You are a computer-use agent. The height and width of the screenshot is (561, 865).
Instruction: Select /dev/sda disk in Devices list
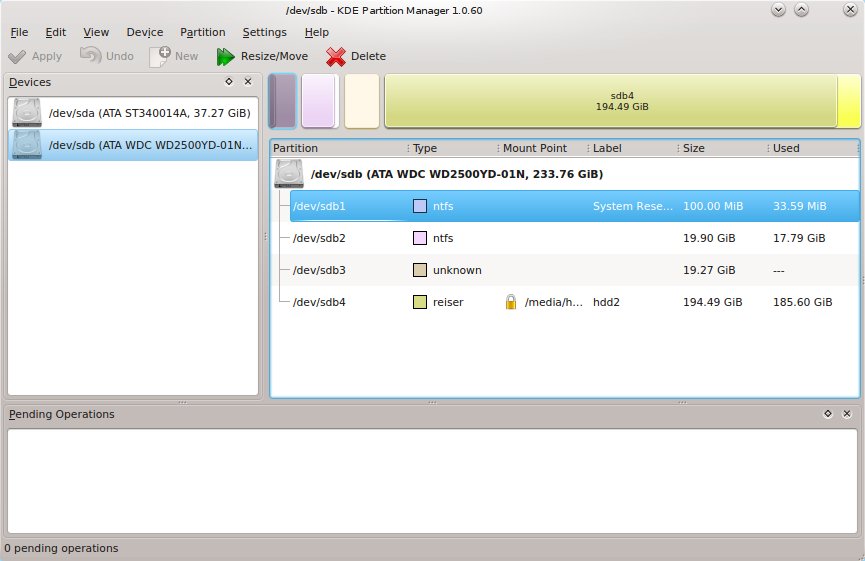pos(133,113)
